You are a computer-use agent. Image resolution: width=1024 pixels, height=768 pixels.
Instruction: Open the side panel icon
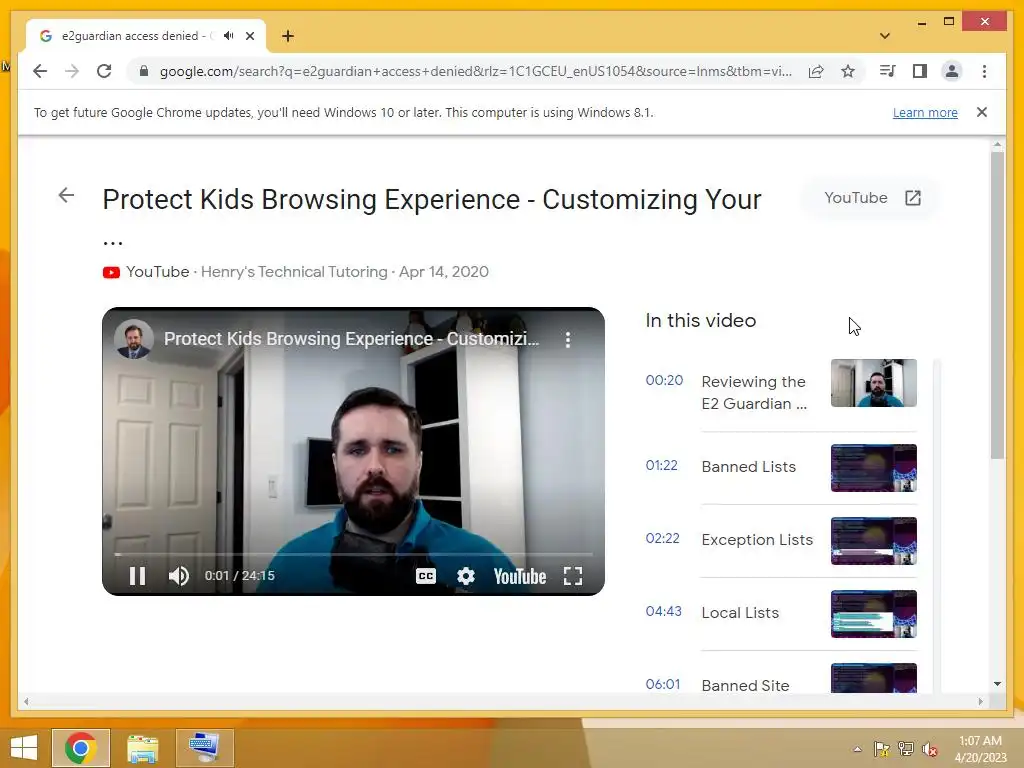(920, 71)
